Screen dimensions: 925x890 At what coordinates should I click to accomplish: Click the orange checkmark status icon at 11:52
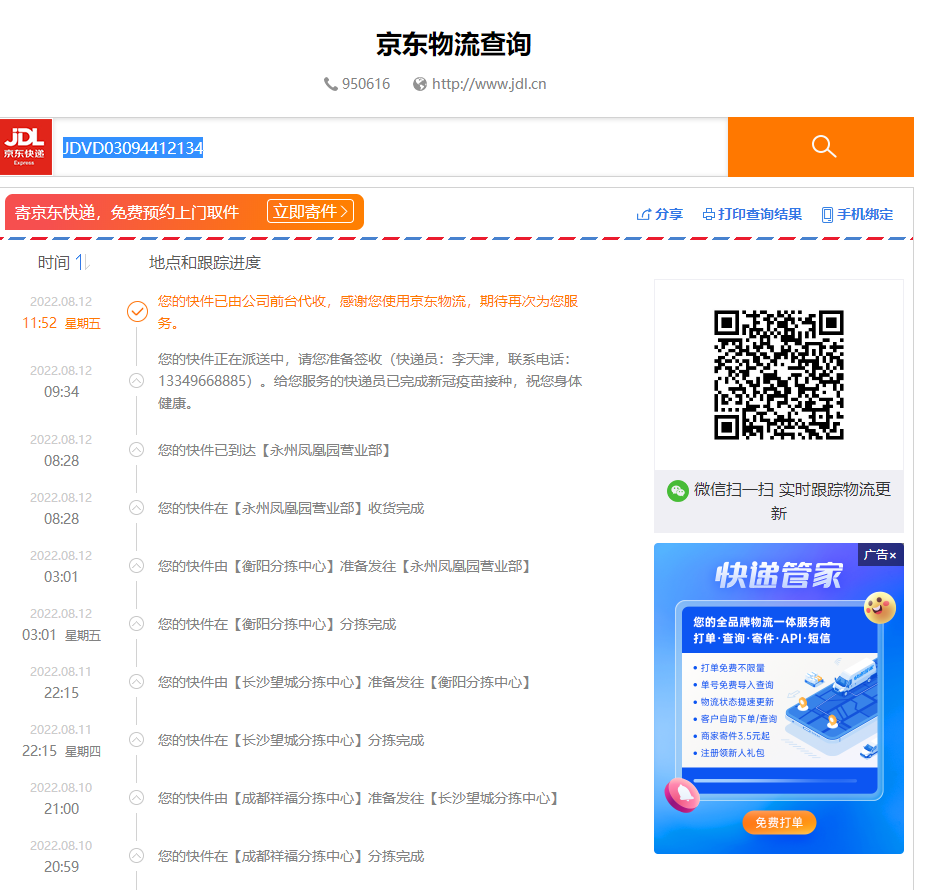[137, 311]
